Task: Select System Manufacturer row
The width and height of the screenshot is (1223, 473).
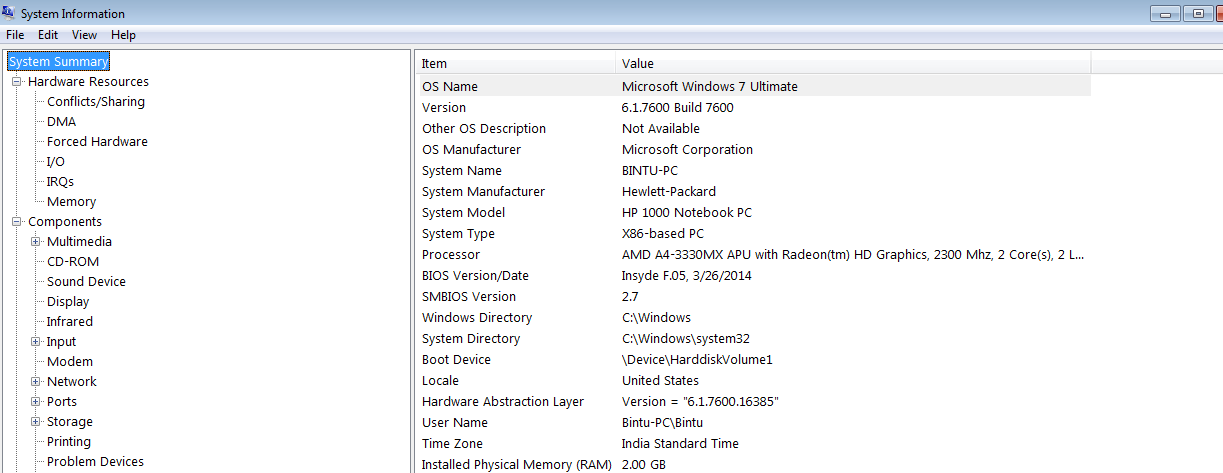Action: click(x=753, y=192)
